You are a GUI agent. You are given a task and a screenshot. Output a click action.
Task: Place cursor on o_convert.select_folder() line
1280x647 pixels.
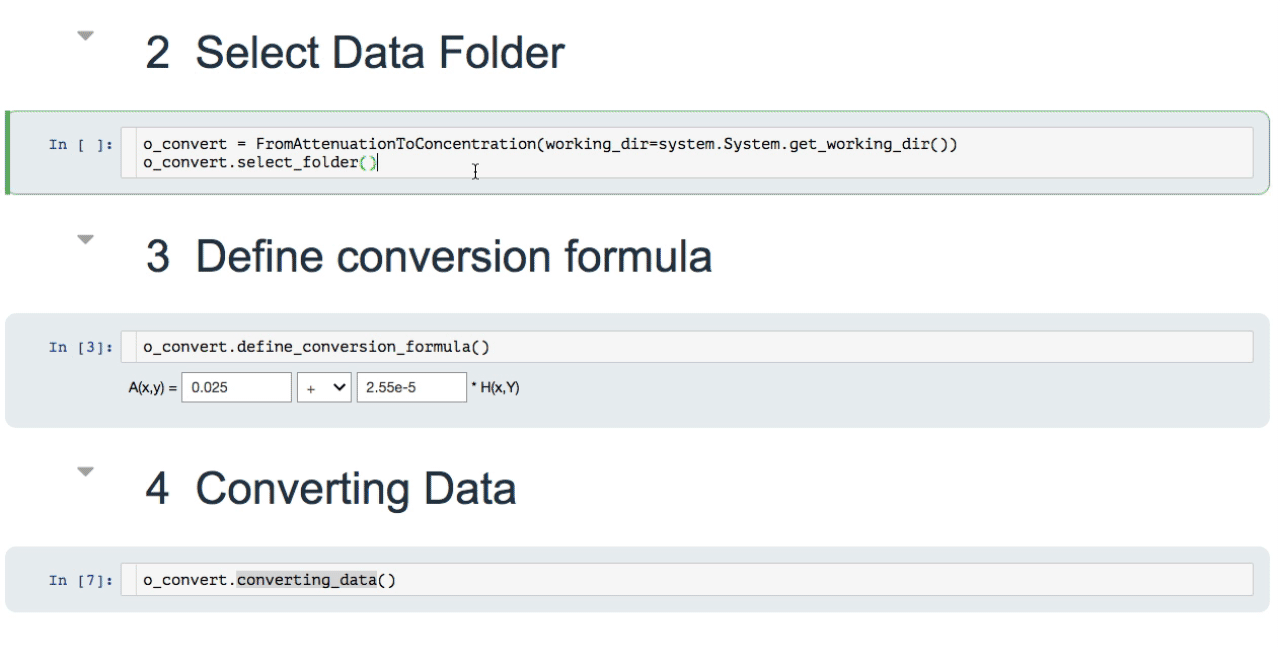(260, 162)
